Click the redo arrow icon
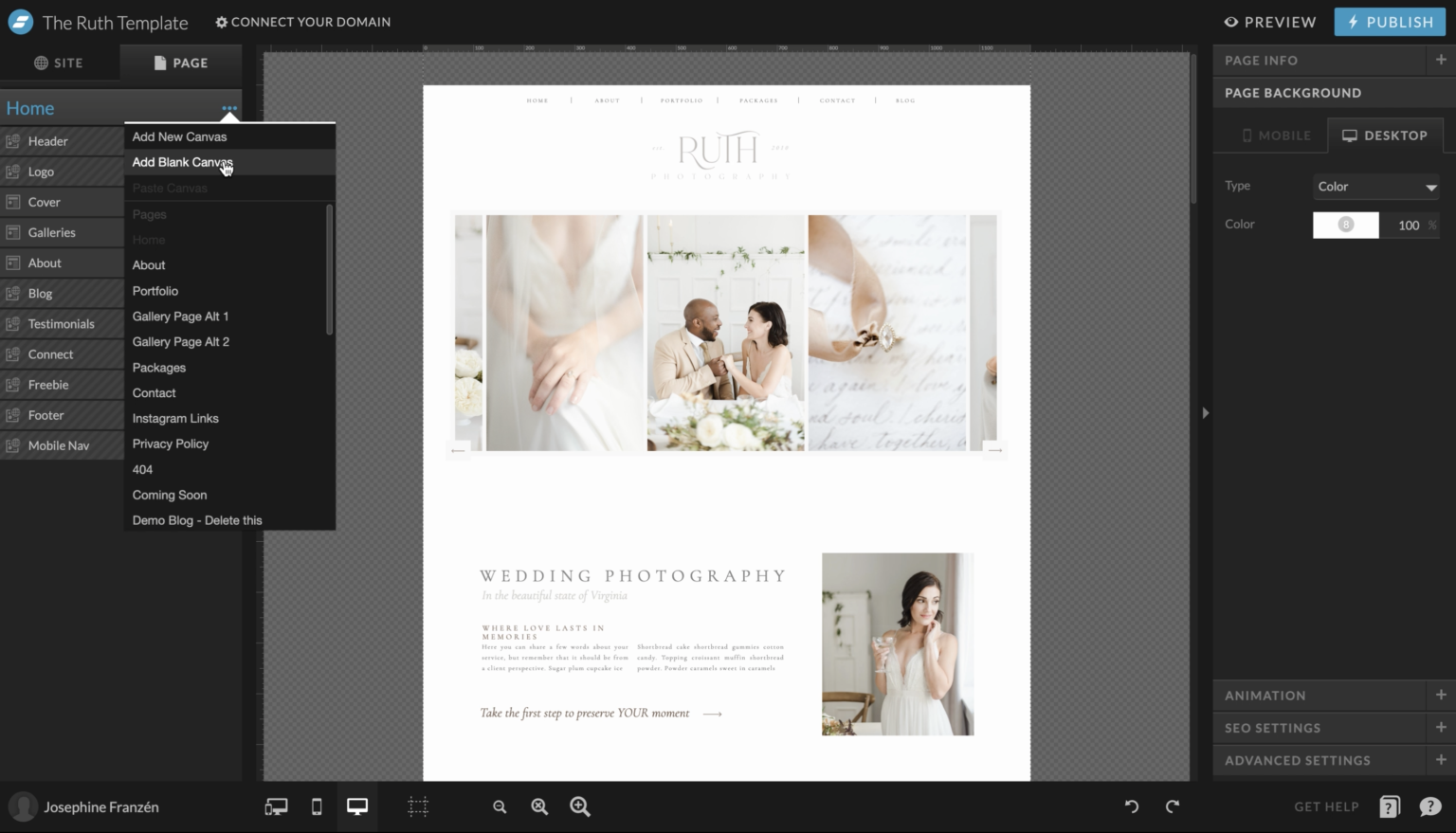The width and height of the screenshot is (1456, 833). 1173,806
